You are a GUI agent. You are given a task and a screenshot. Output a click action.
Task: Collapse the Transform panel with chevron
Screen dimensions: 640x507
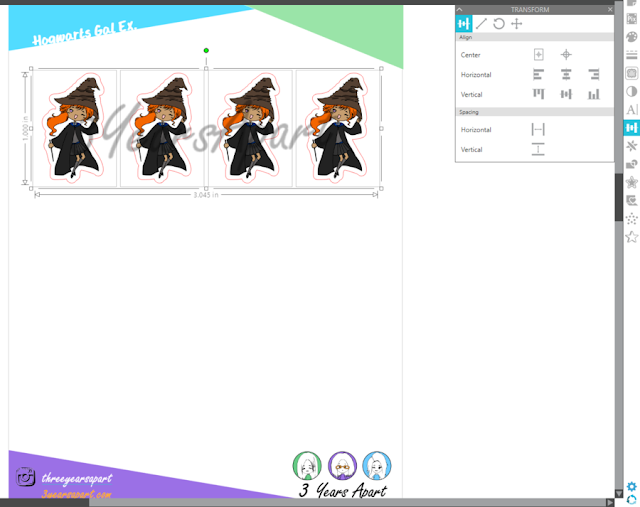click(460, 9)
